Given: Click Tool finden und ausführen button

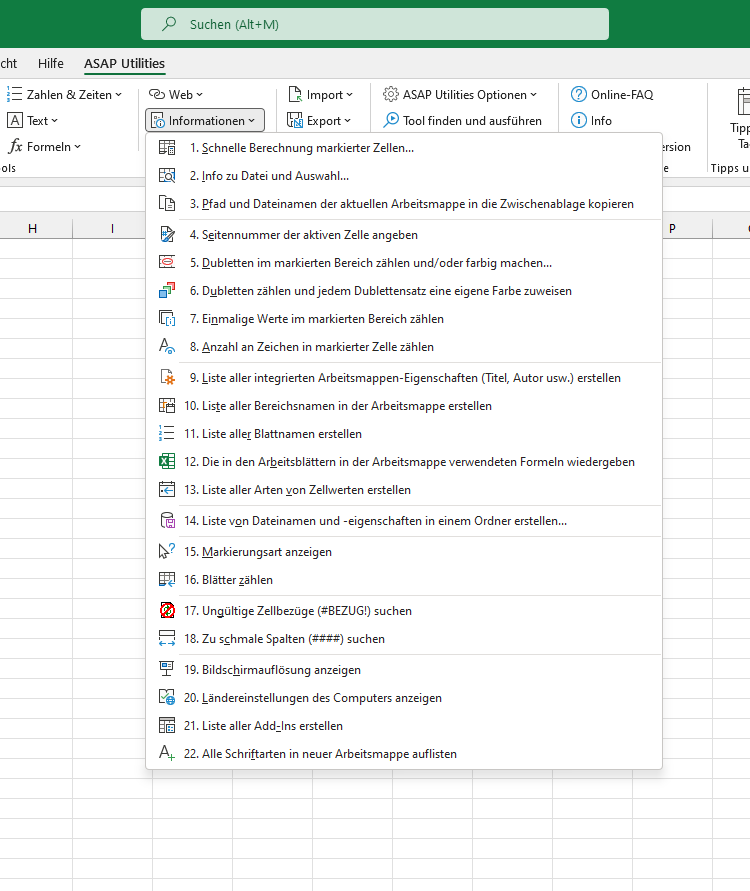Looking at the screenshot, I should pyautogui.click(x=462, y=120).
